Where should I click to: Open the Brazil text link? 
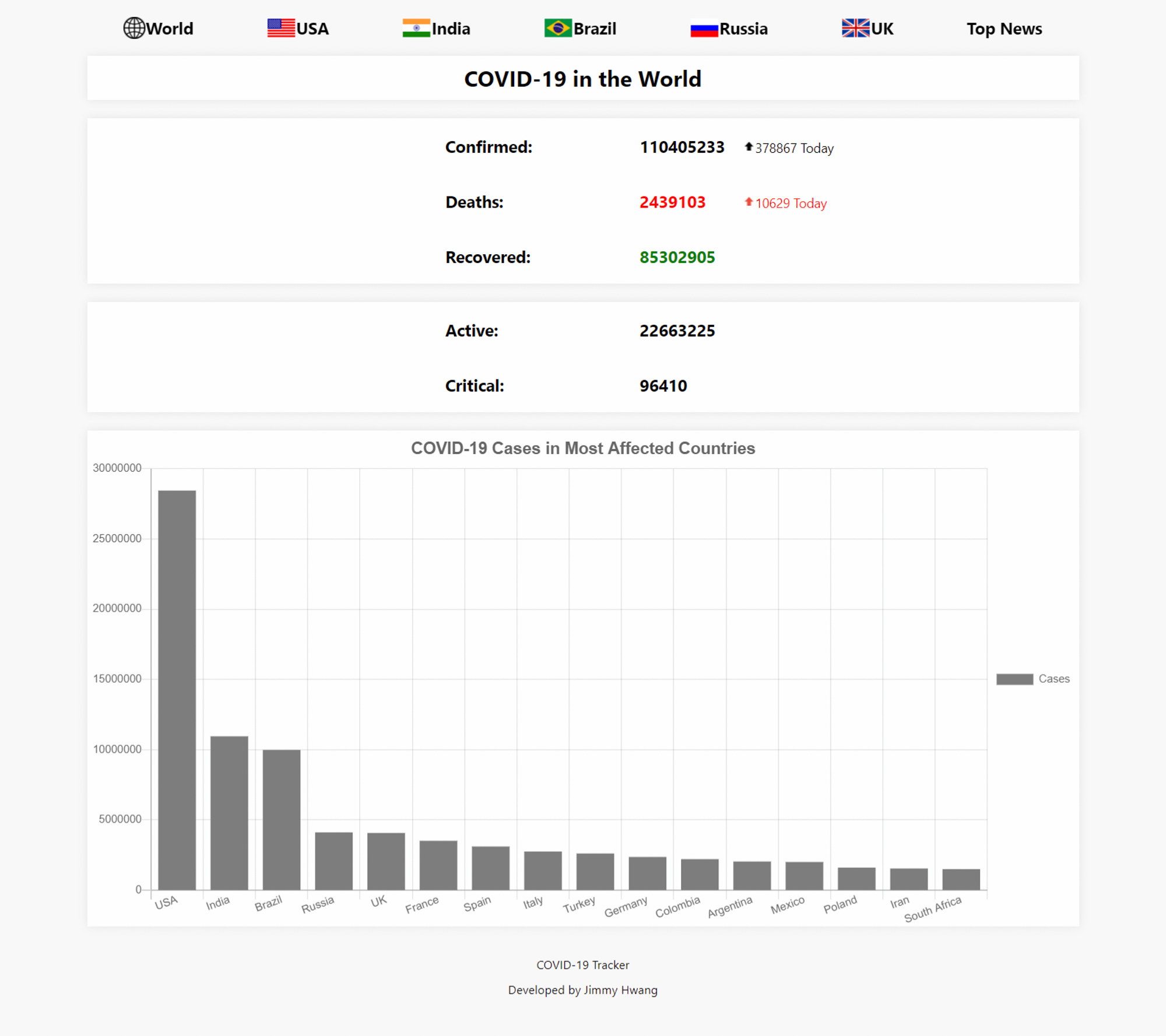click(595, 29)
